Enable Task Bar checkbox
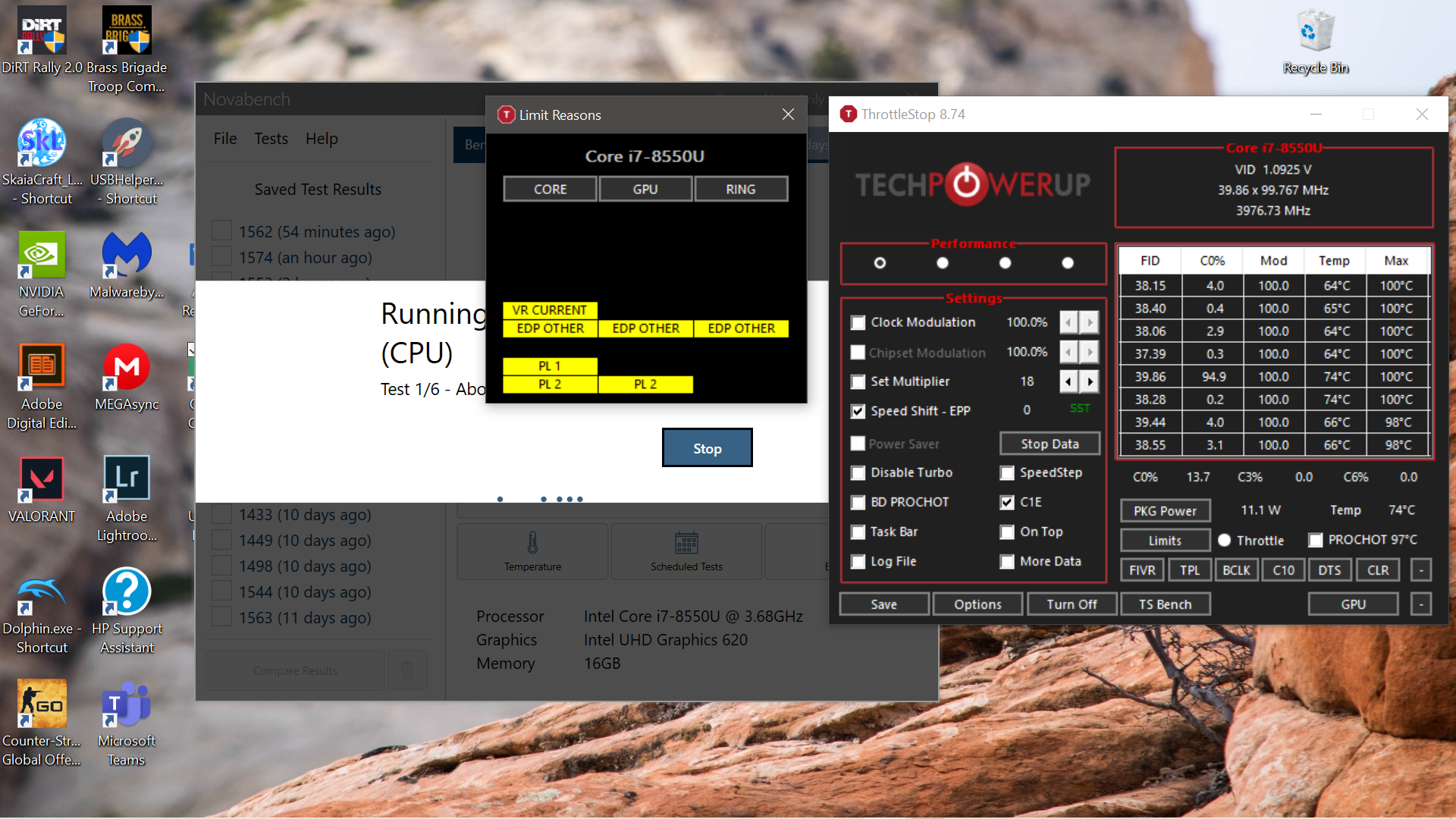1456x819 pixels. point(858,532)
